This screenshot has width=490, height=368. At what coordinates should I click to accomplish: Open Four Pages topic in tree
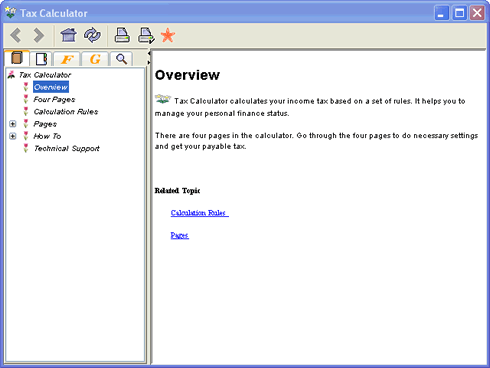(54, 99)
